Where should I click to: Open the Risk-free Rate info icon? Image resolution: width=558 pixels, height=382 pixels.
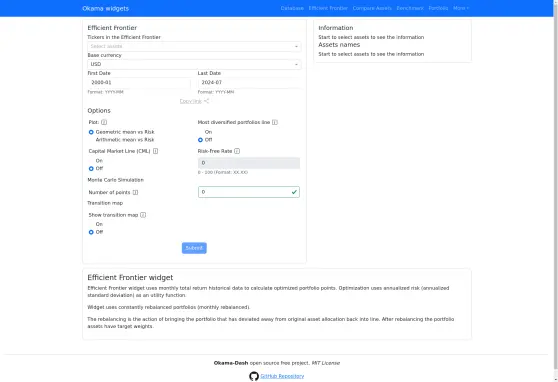click(237, 151)
